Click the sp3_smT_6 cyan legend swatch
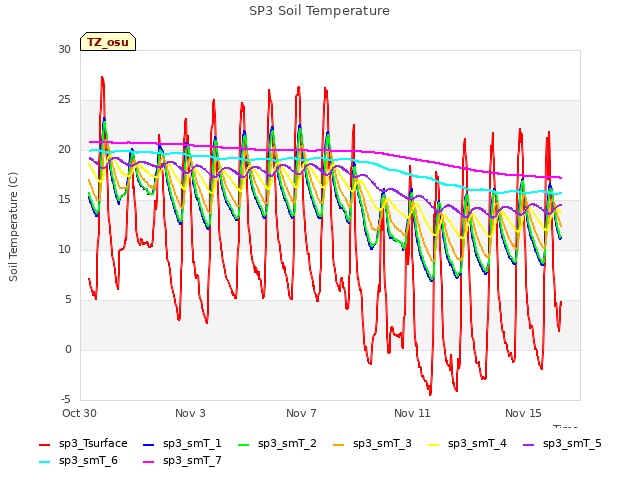 pos(44,462)
